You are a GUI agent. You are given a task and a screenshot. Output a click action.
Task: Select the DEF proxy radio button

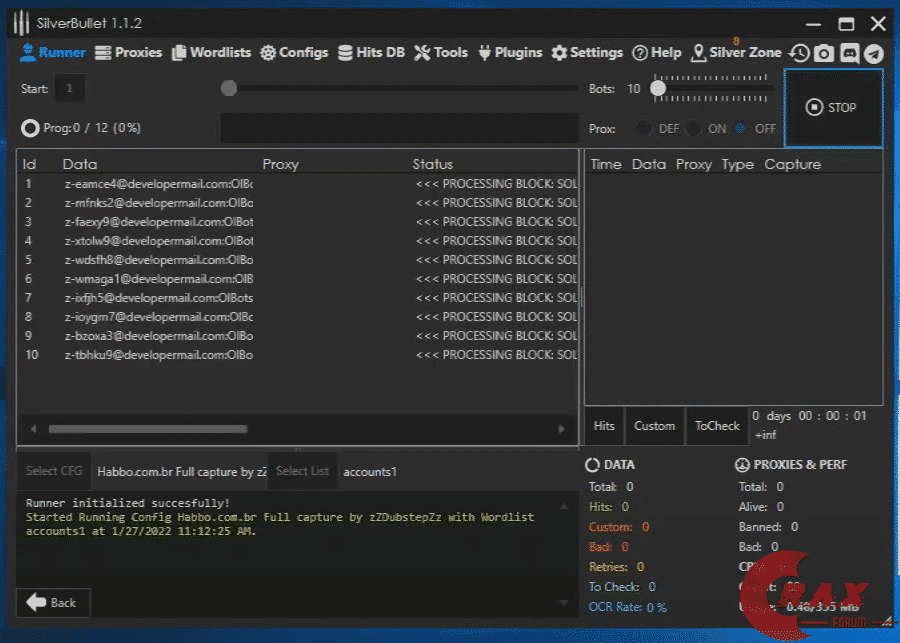coord(645,128)
